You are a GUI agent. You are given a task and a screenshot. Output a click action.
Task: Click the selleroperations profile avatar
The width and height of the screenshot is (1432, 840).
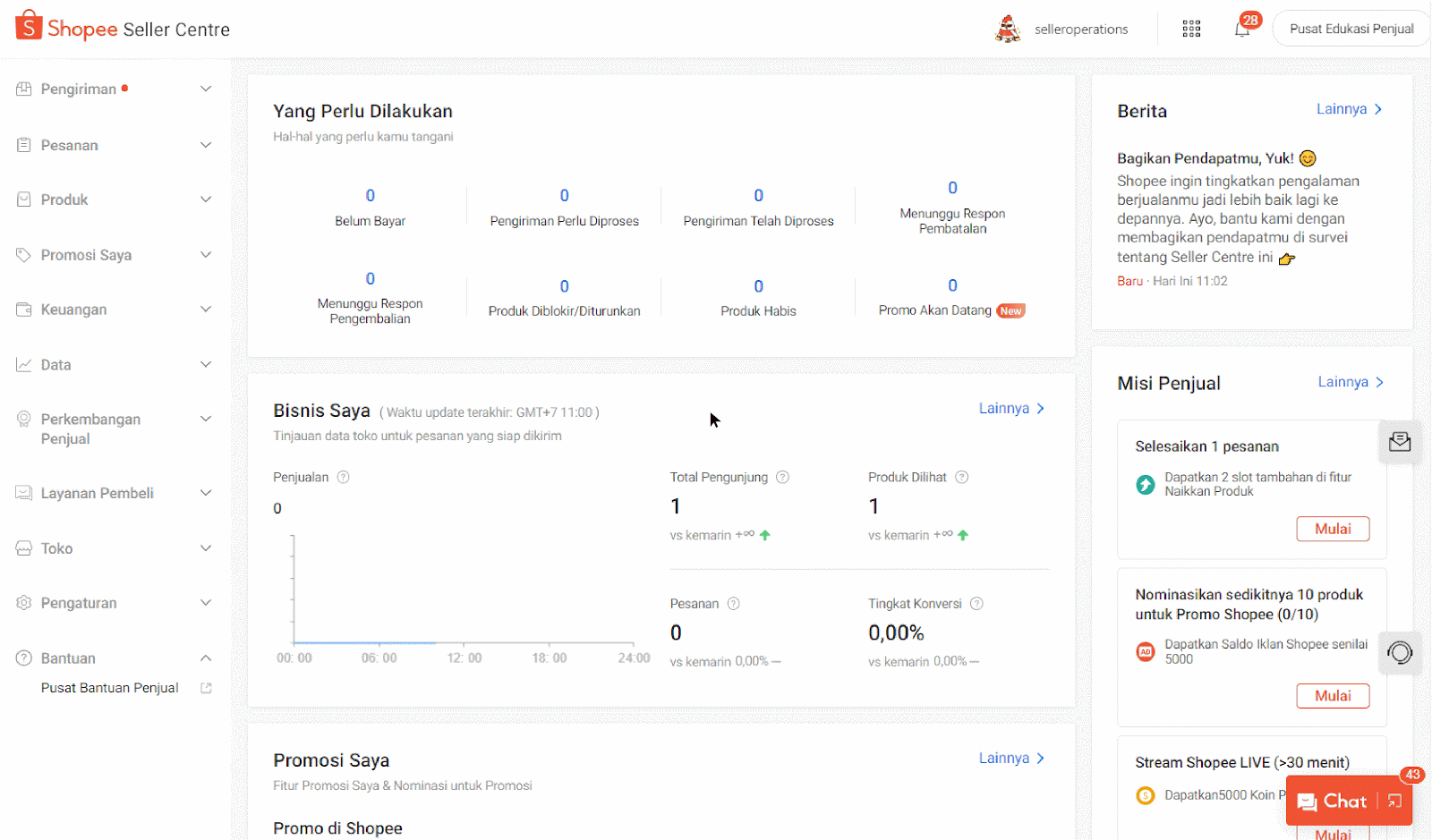(x=1008, y=30)
